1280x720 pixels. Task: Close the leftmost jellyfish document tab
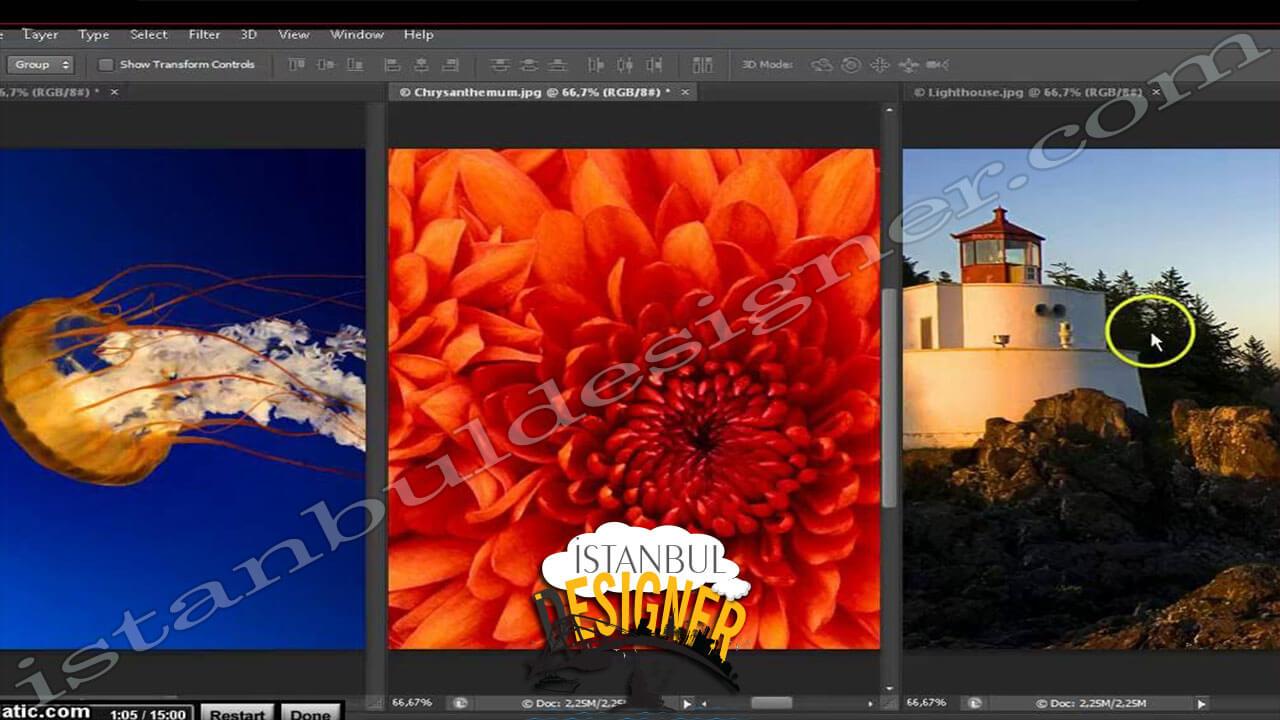(x=114, y=92)
